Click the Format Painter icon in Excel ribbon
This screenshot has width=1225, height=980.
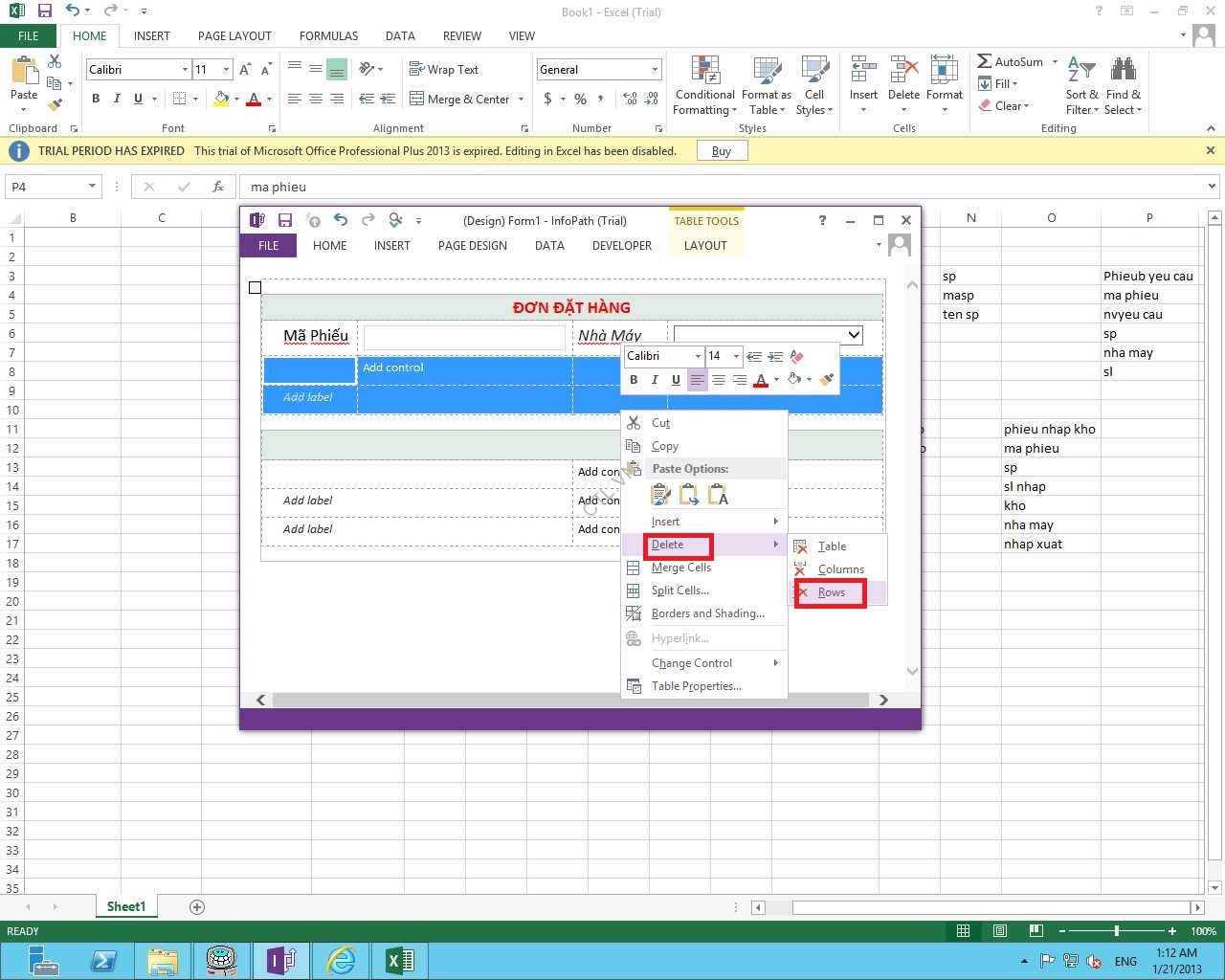point(55,104)
